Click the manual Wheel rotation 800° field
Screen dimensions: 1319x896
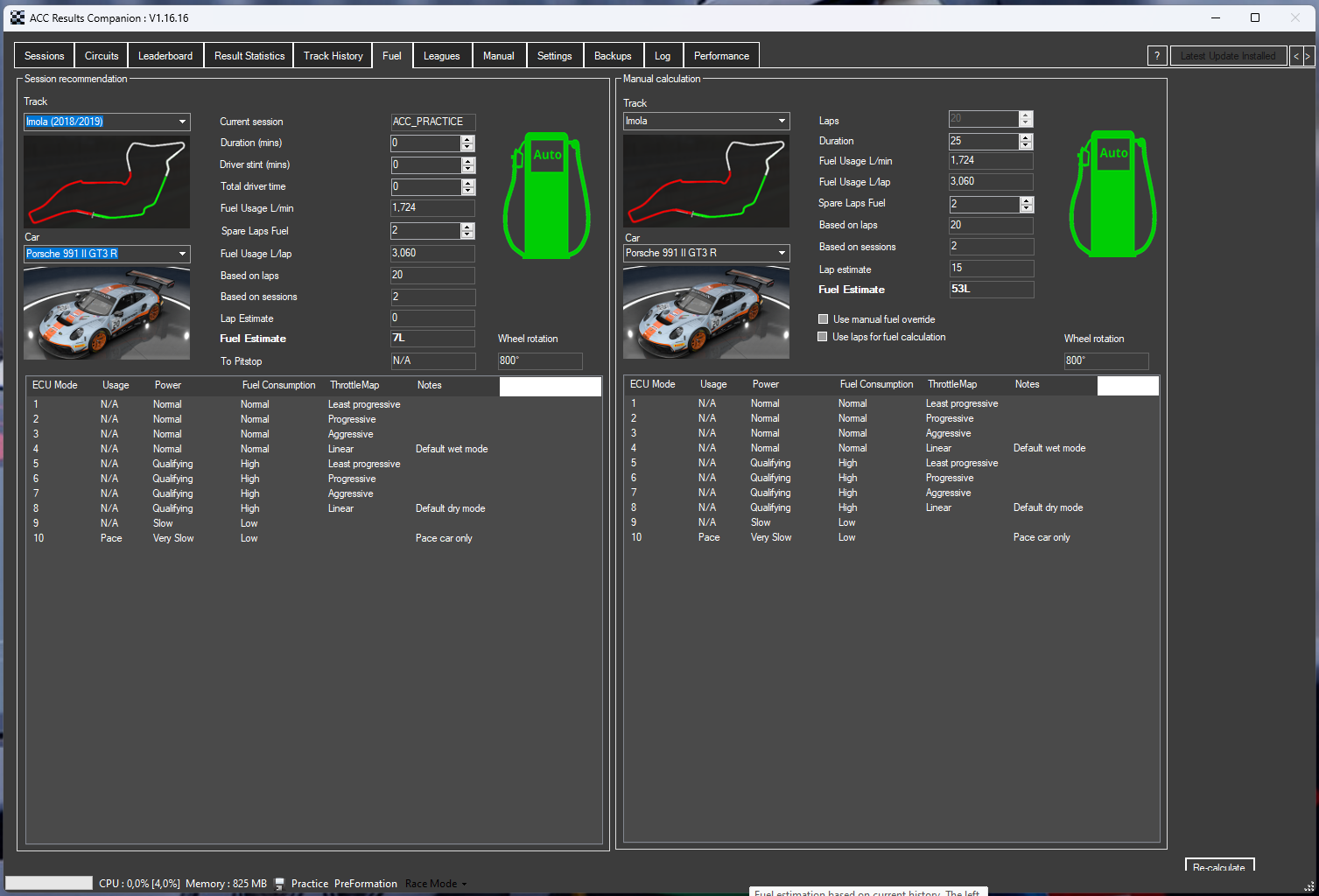coord(1106,360)
